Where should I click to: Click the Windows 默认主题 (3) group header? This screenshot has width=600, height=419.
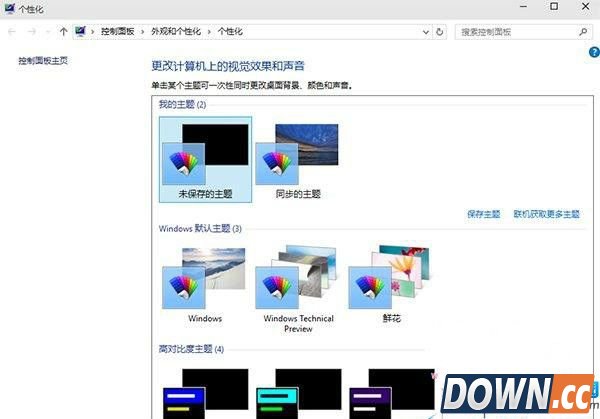pyautogui.click(x=200, y=228)
